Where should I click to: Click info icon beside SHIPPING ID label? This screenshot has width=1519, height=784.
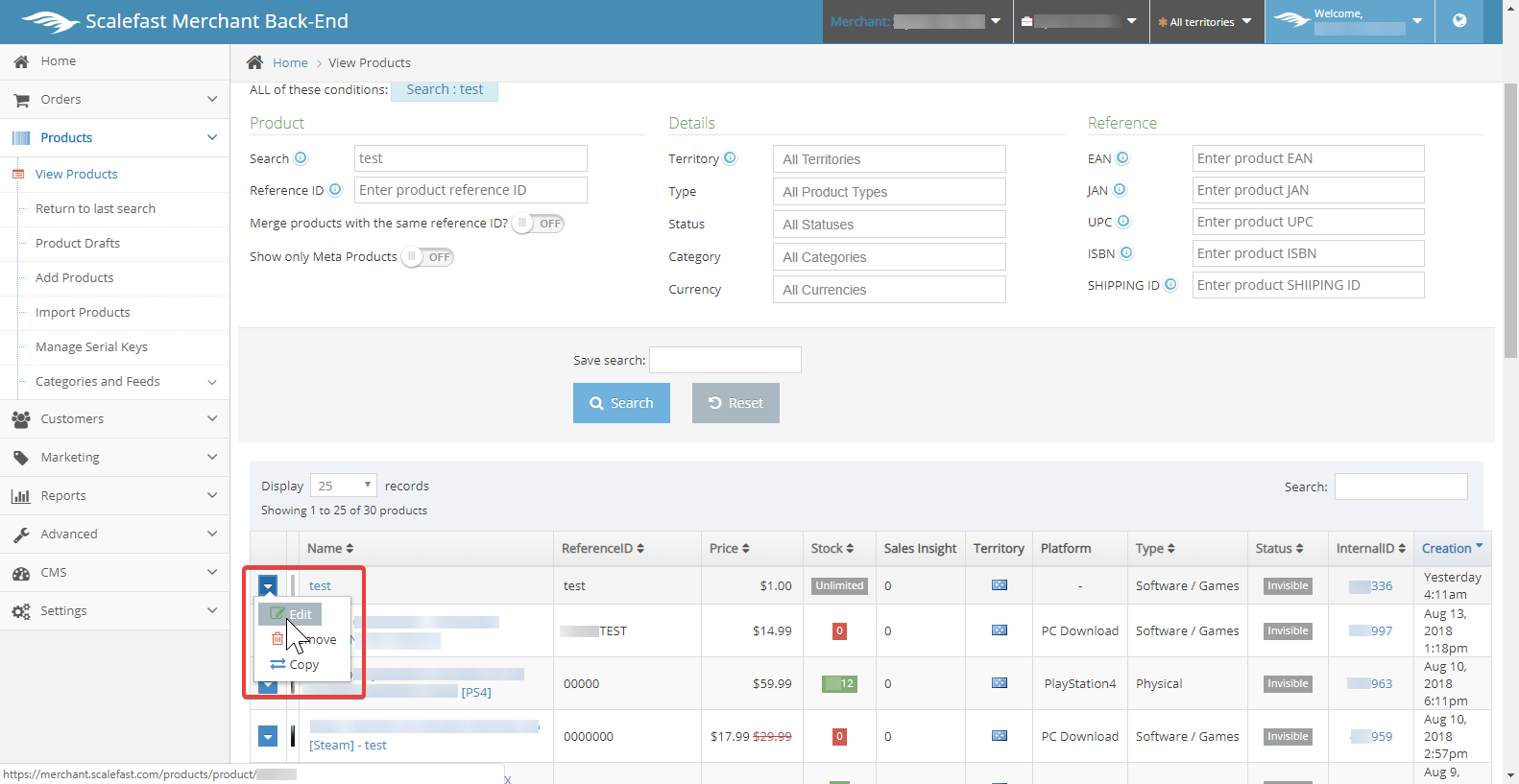1170,285
